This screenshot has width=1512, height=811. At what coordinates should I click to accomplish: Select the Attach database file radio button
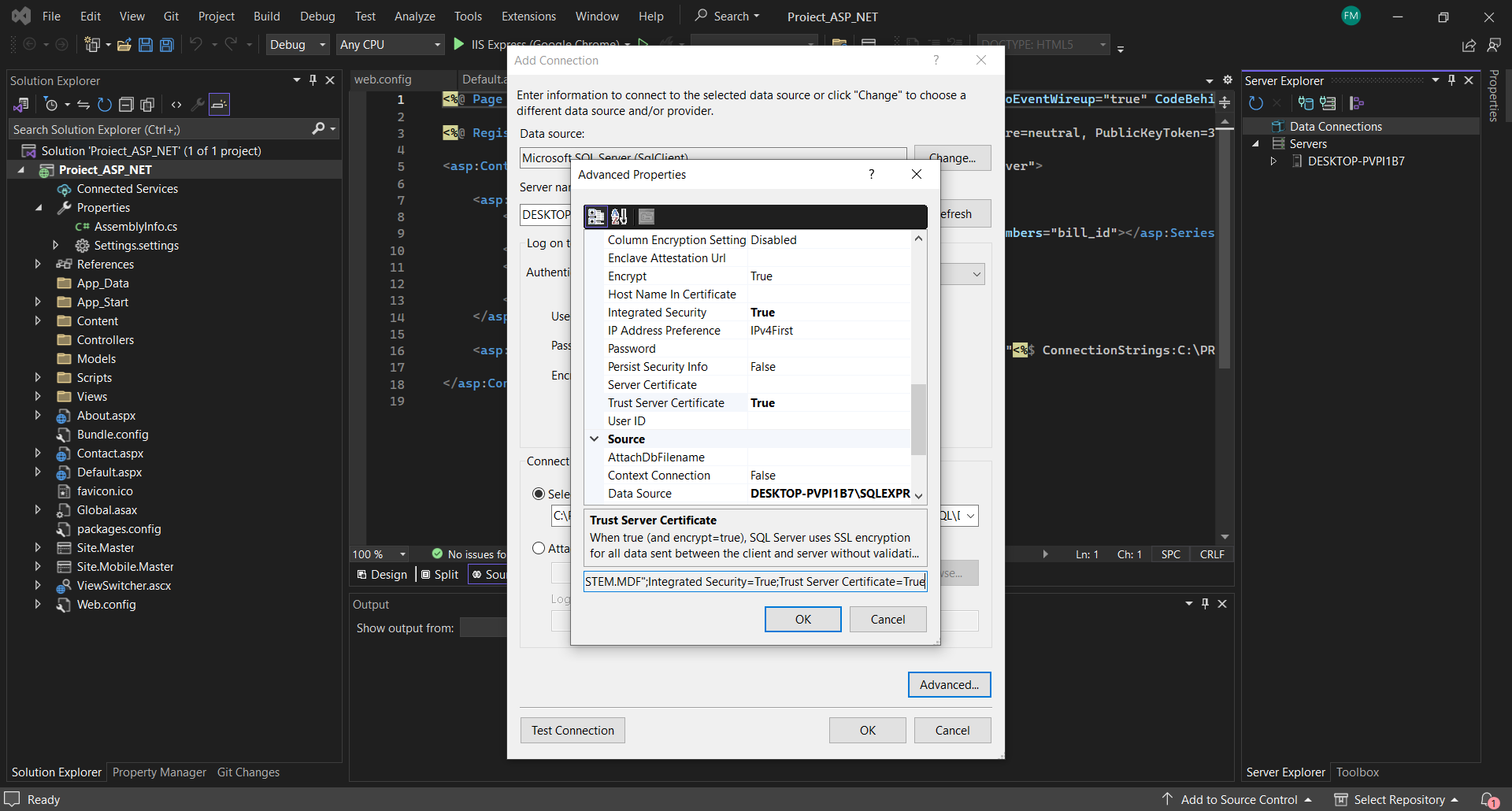coord(539,548)
